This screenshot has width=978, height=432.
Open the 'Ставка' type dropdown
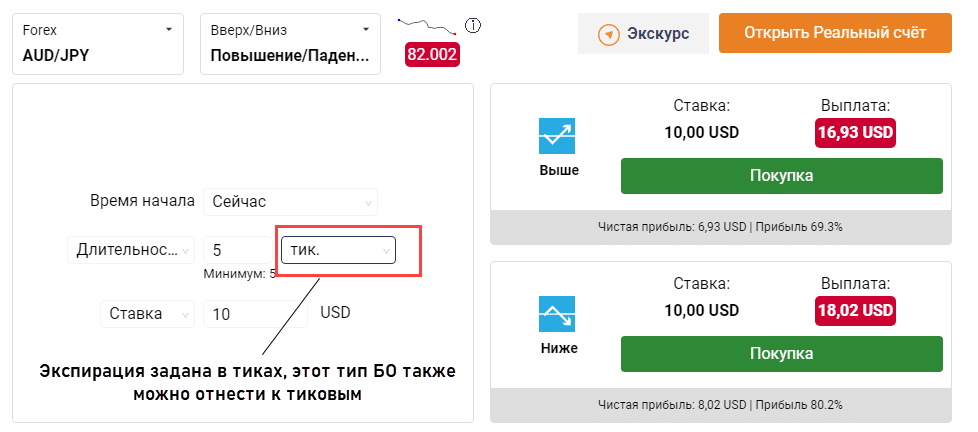[146, 314]
